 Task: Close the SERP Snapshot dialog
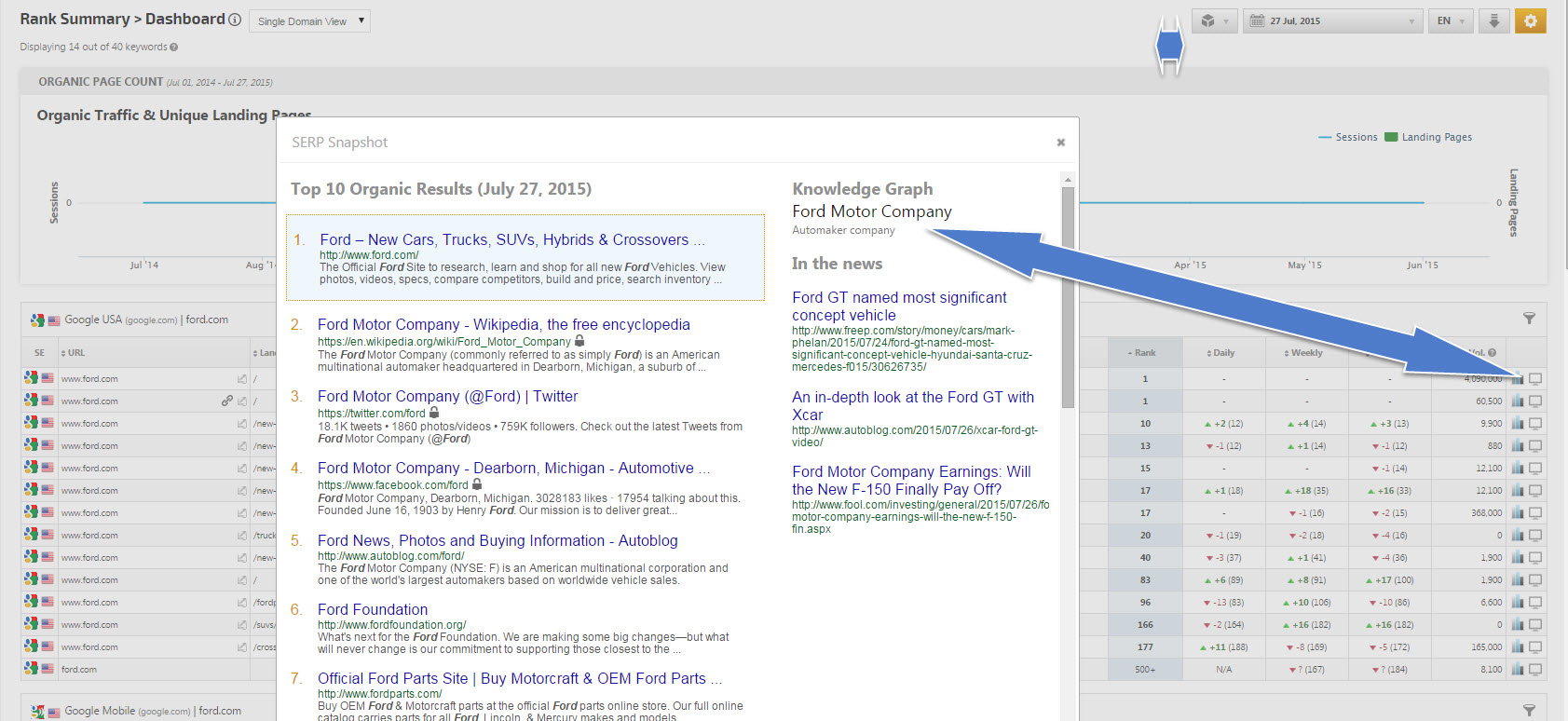(1060, 143)
